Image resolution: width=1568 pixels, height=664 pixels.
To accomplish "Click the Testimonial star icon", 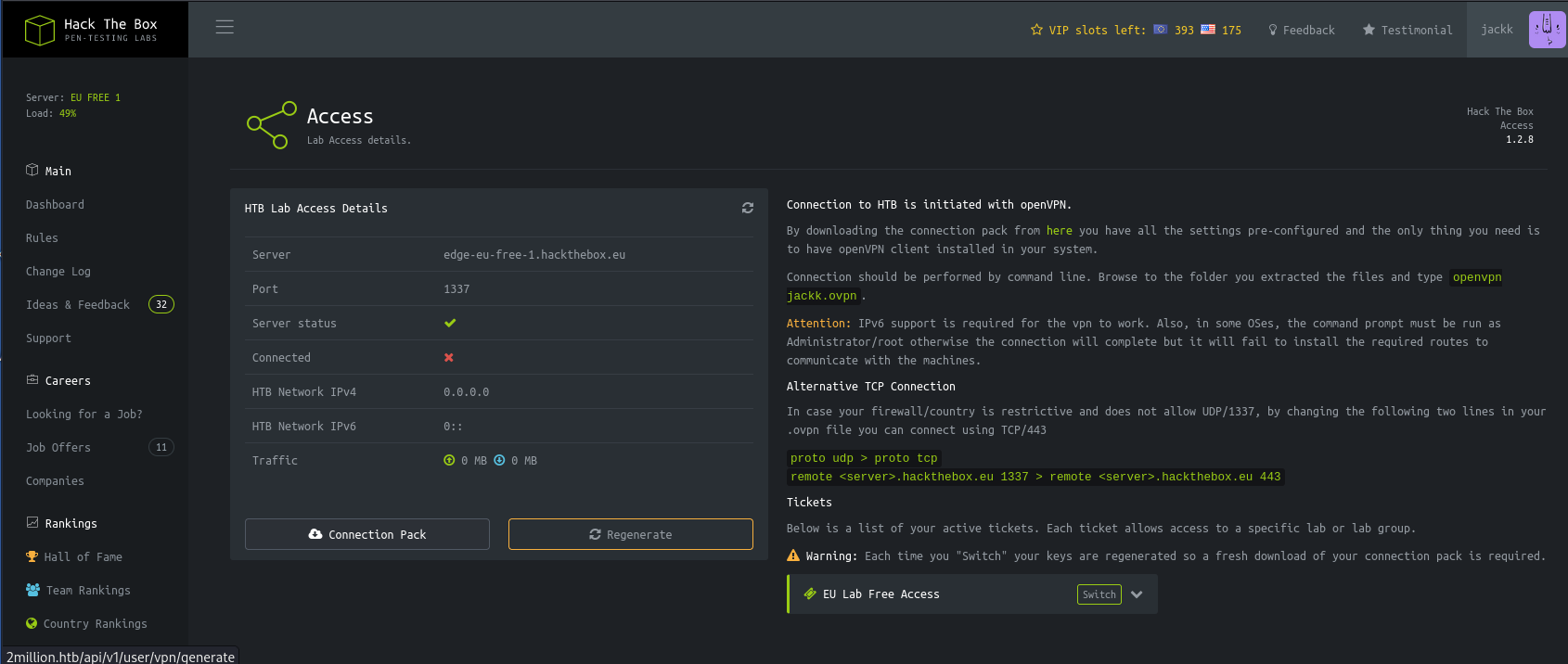I will 1369,30.
